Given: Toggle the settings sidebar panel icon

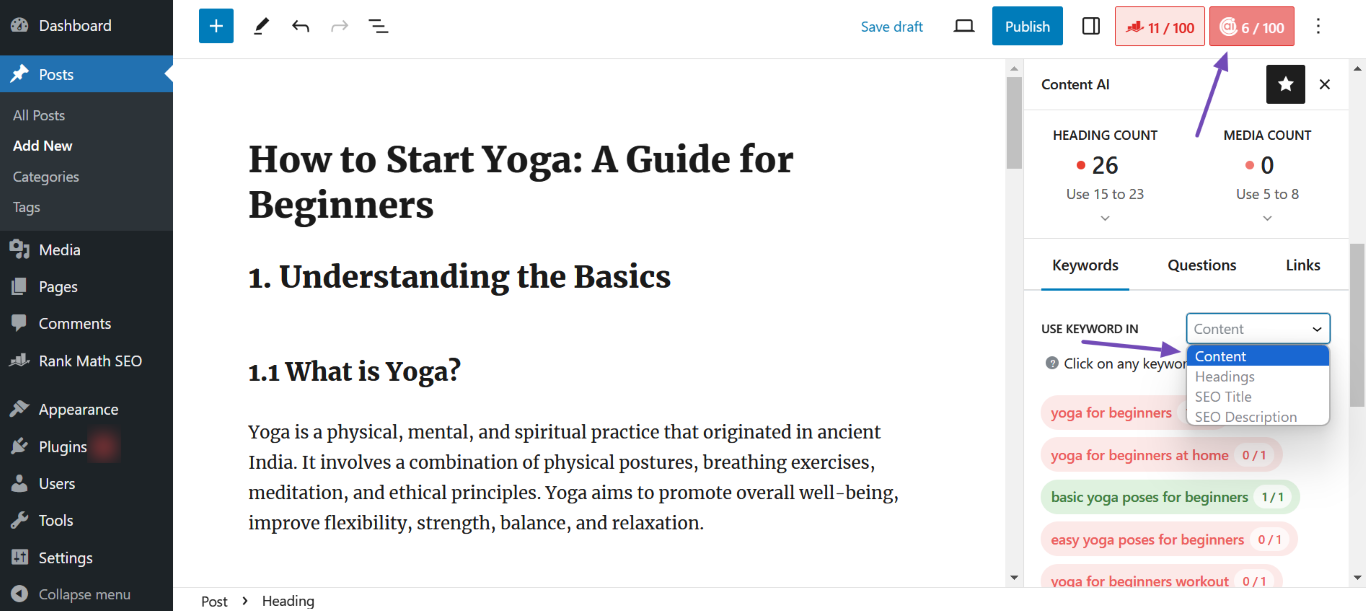Looking at the screenshot, I should click(1091, 26).
